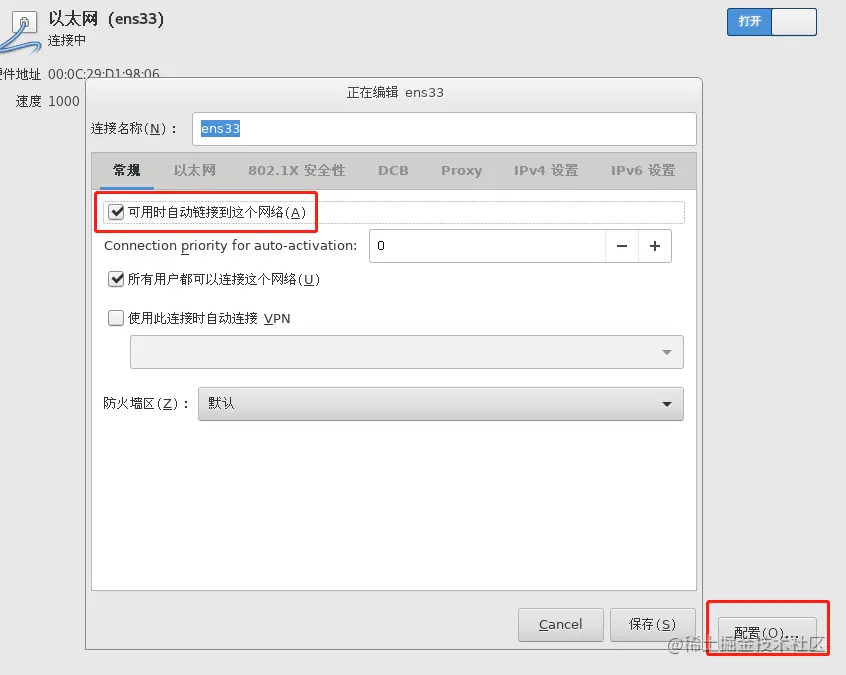
Task: Click the dialog title 正在编辑 ens33
Action: 395,93
